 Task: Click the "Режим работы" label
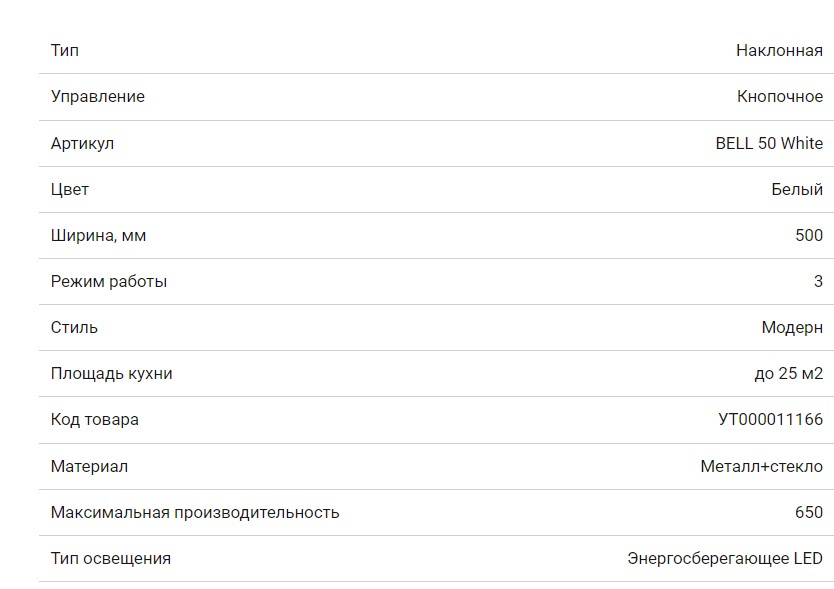(109, 281)
